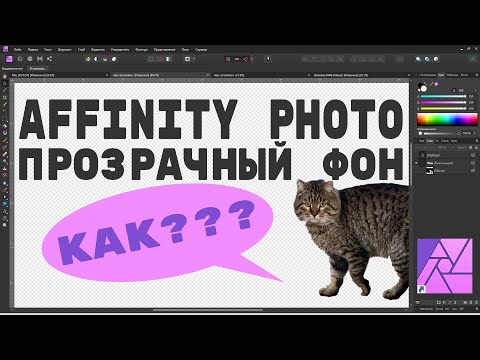Close the second document tab
The width and height of the screenshot is (480, 360).
coord(208,75)
